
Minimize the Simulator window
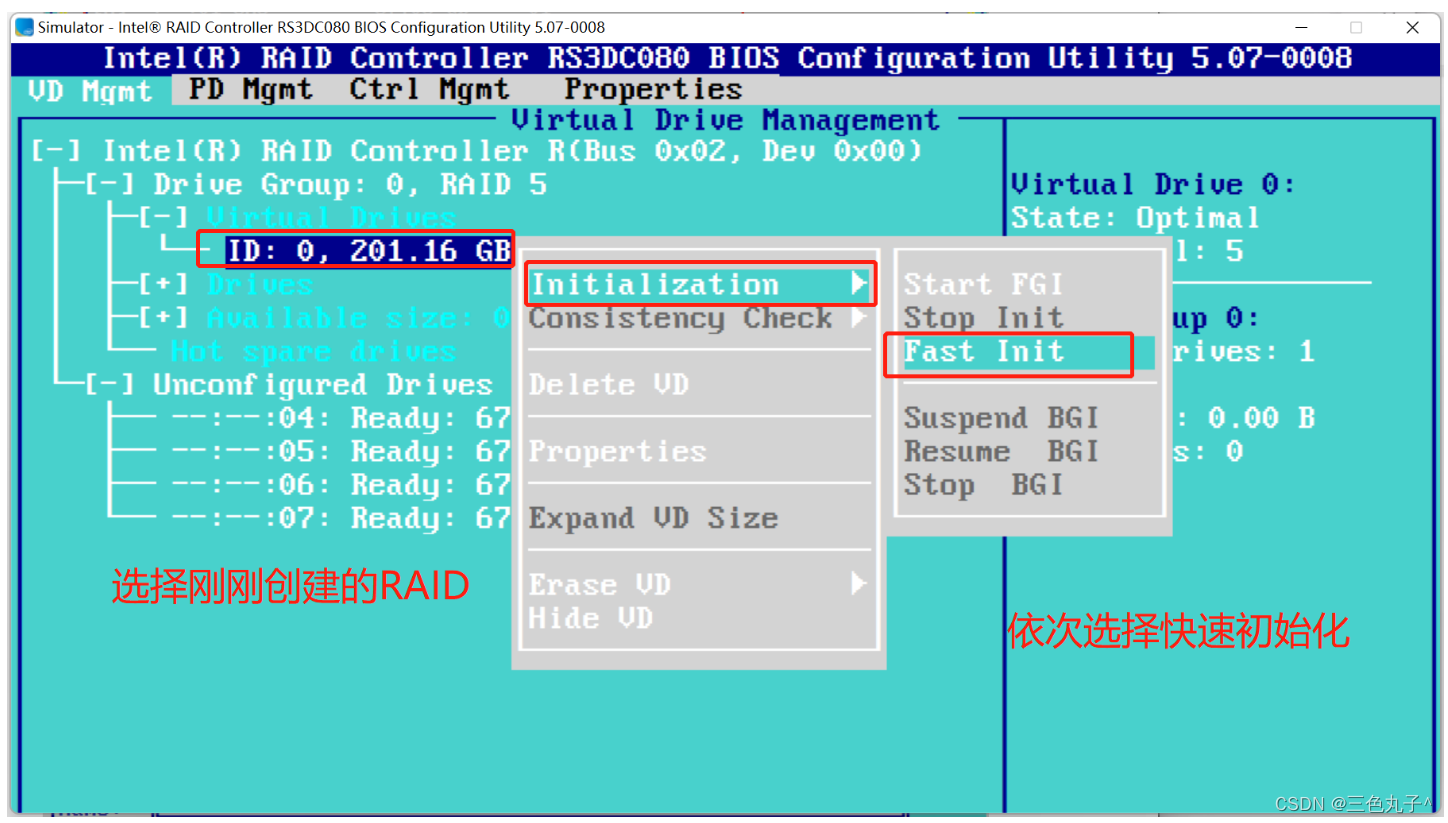coord(1300,27)
